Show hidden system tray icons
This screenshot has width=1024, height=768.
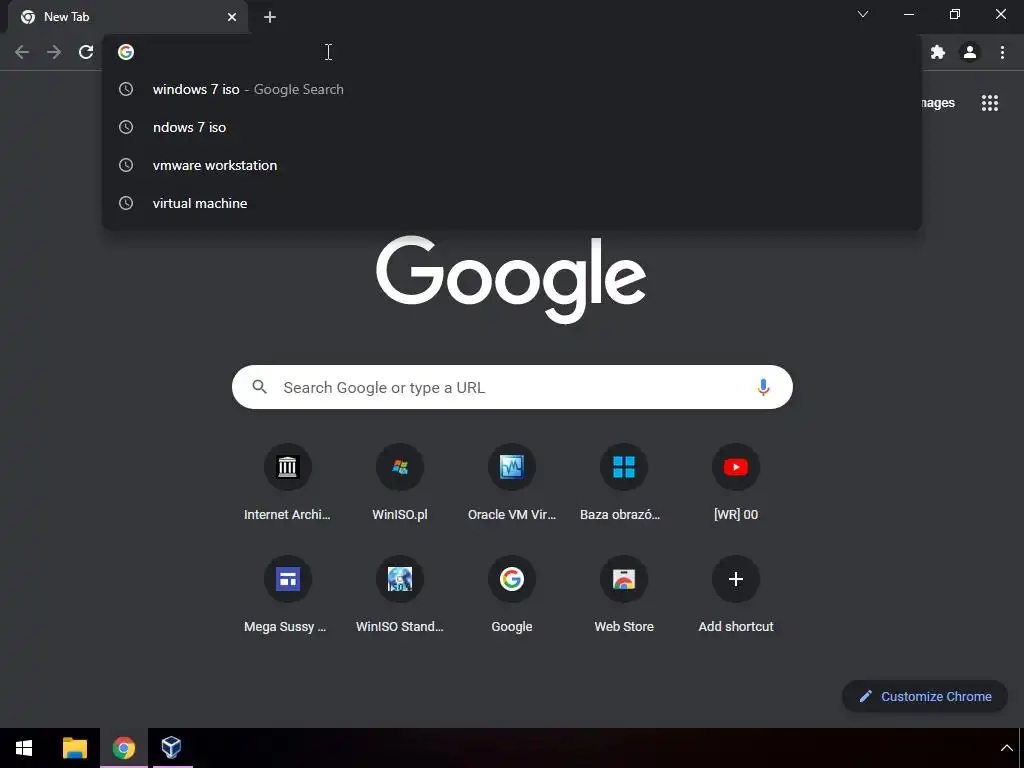point(1006,748)
